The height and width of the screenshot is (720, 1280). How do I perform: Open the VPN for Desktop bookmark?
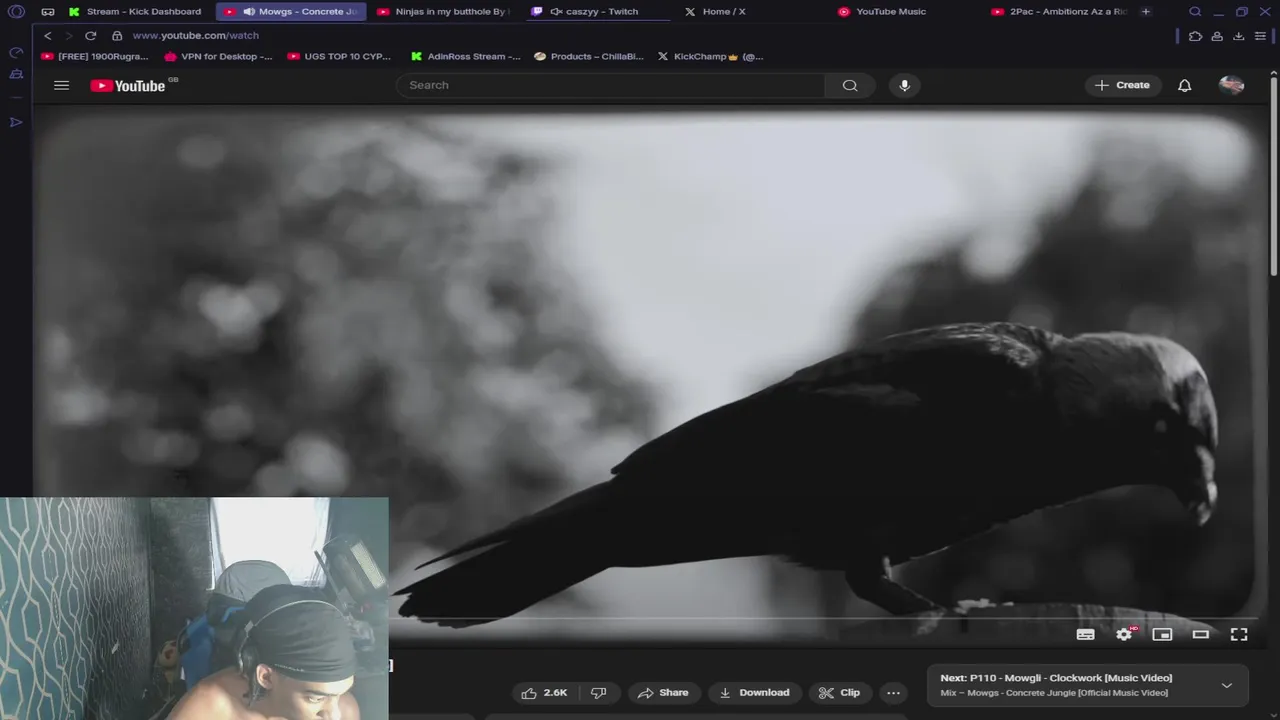218,57
